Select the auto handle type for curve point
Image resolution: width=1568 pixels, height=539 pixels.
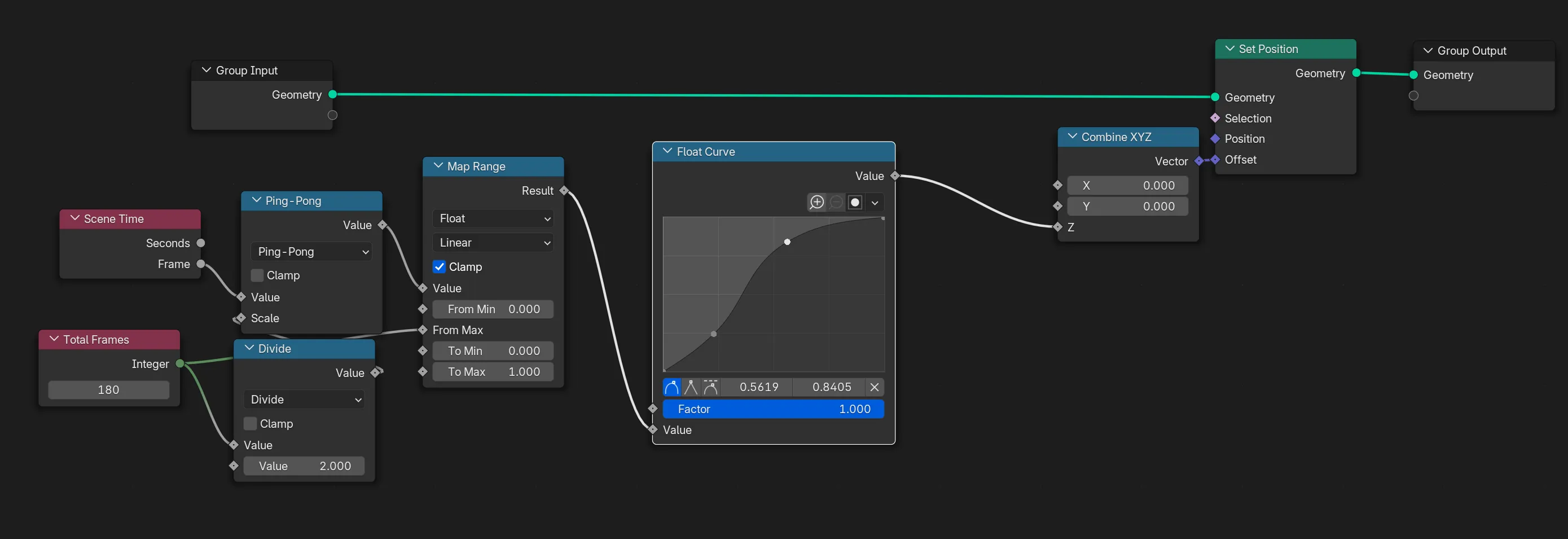671,387
